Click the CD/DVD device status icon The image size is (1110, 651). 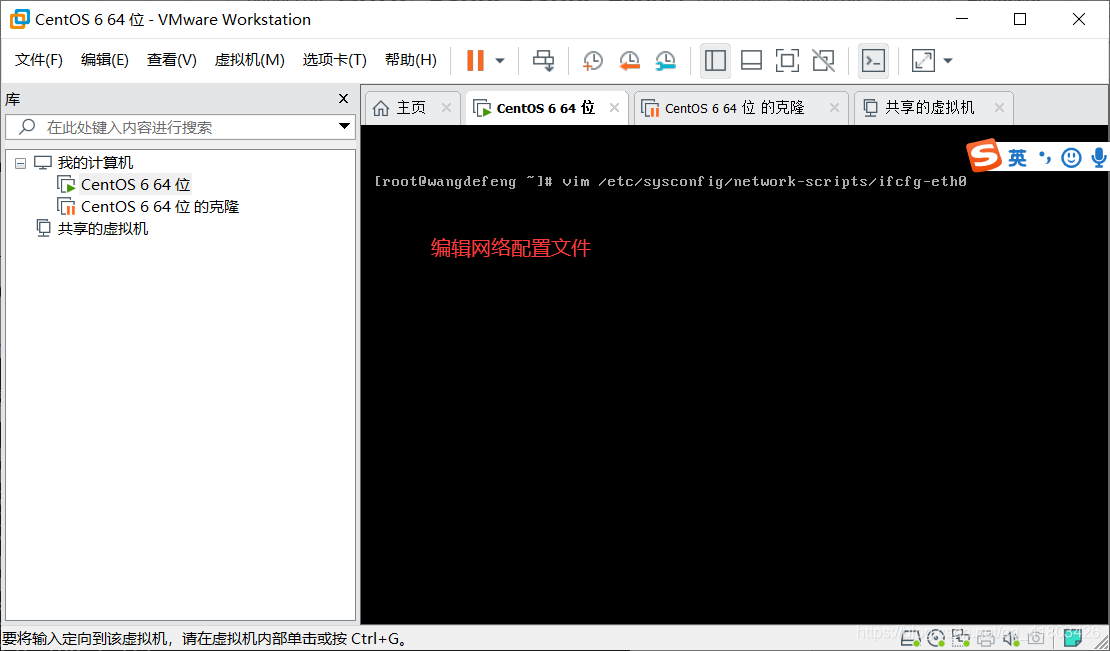(936, 637)
